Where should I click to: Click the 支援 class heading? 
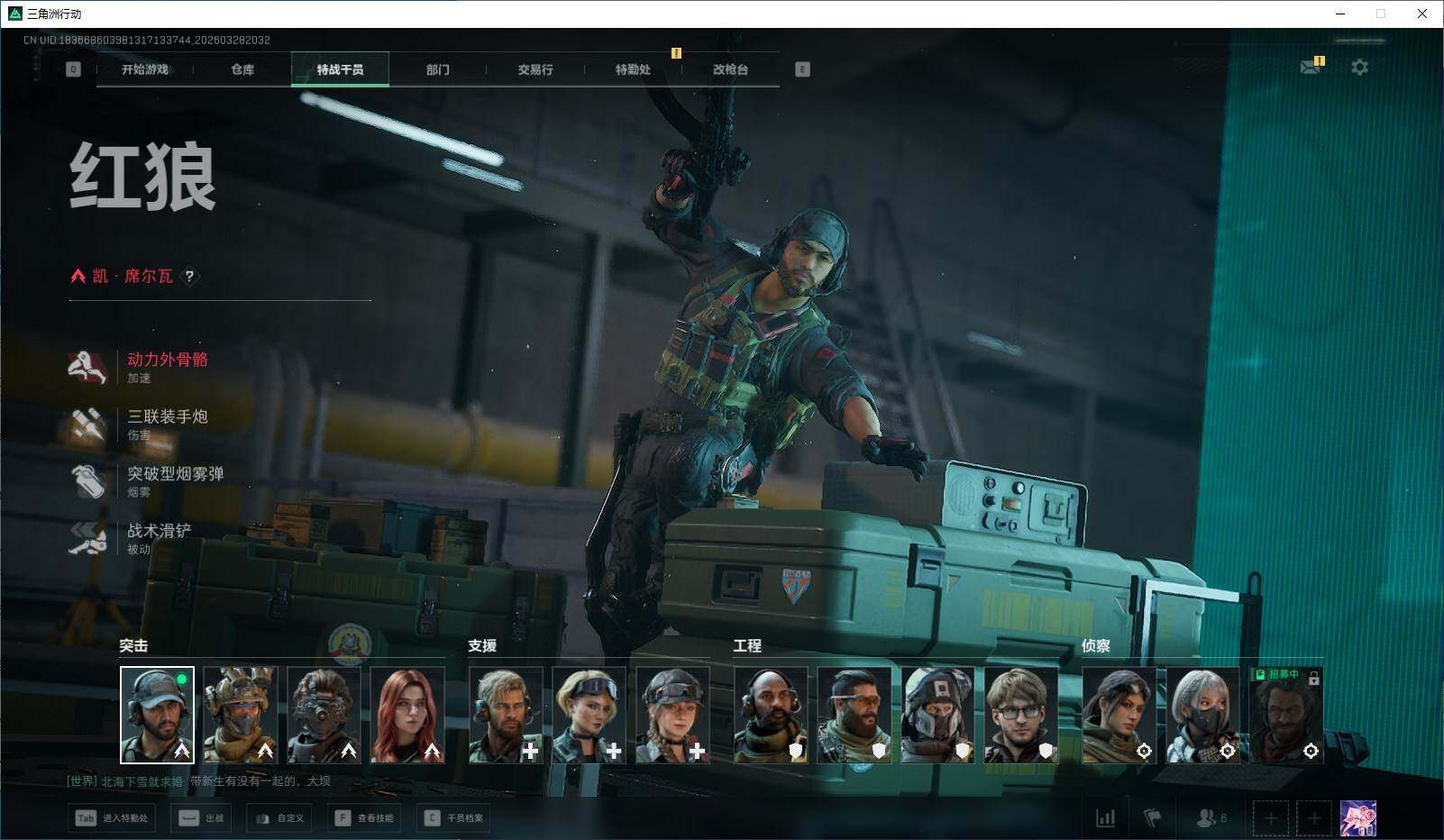(x=482, y=645)
